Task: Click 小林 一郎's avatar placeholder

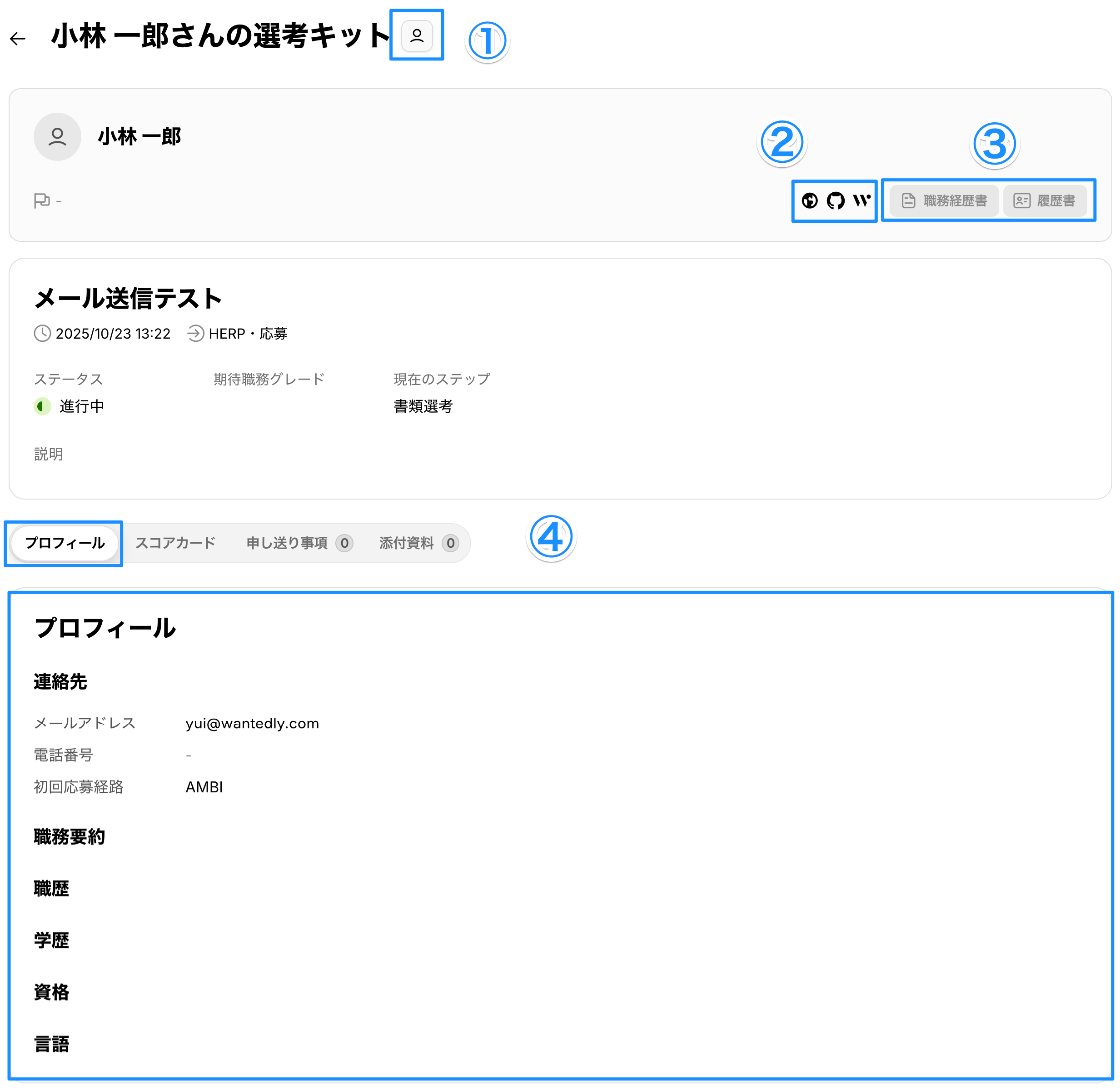Action: coord(57,137)
